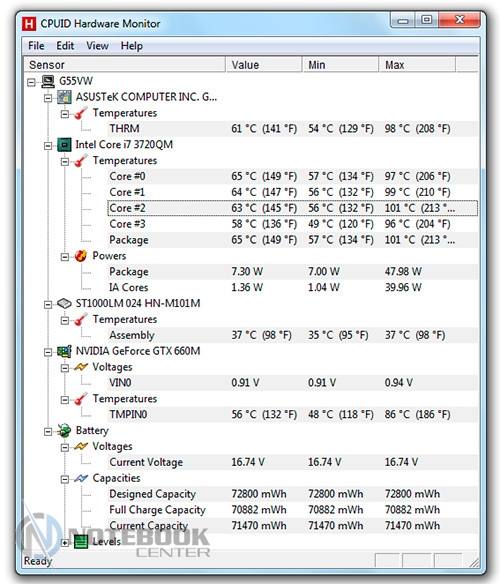Collapse Temperatures under ASUSTeK

pyautogui.click(x=65, y=114)
